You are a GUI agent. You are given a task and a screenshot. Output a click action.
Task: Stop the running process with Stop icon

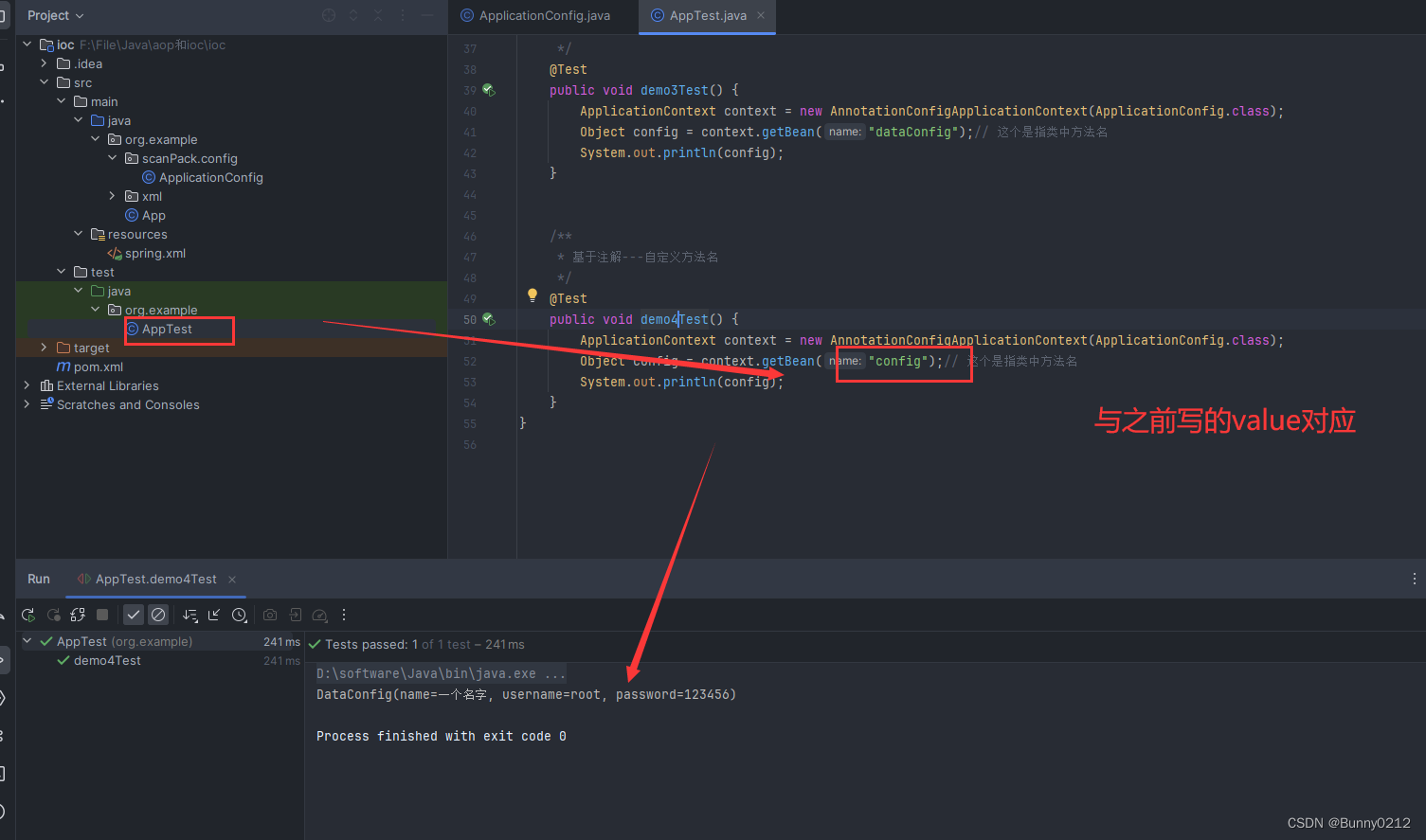coord(102,615)
